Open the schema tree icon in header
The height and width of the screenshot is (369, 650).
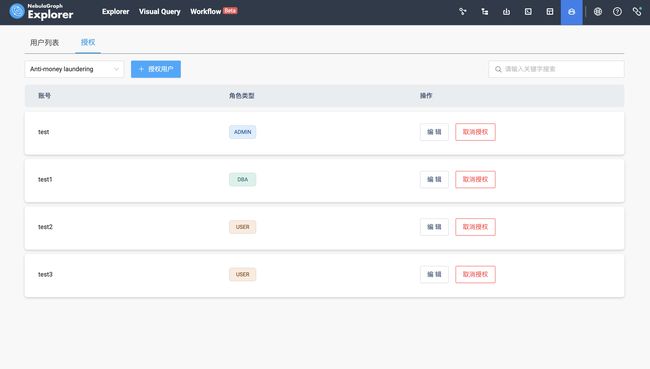[485, 12]
